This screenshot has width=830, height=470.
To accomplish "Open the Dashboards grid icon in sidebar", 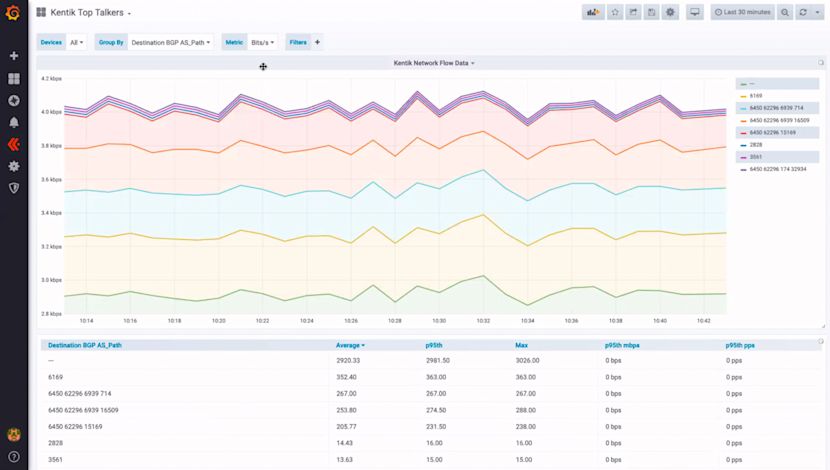I will point(14,79).
